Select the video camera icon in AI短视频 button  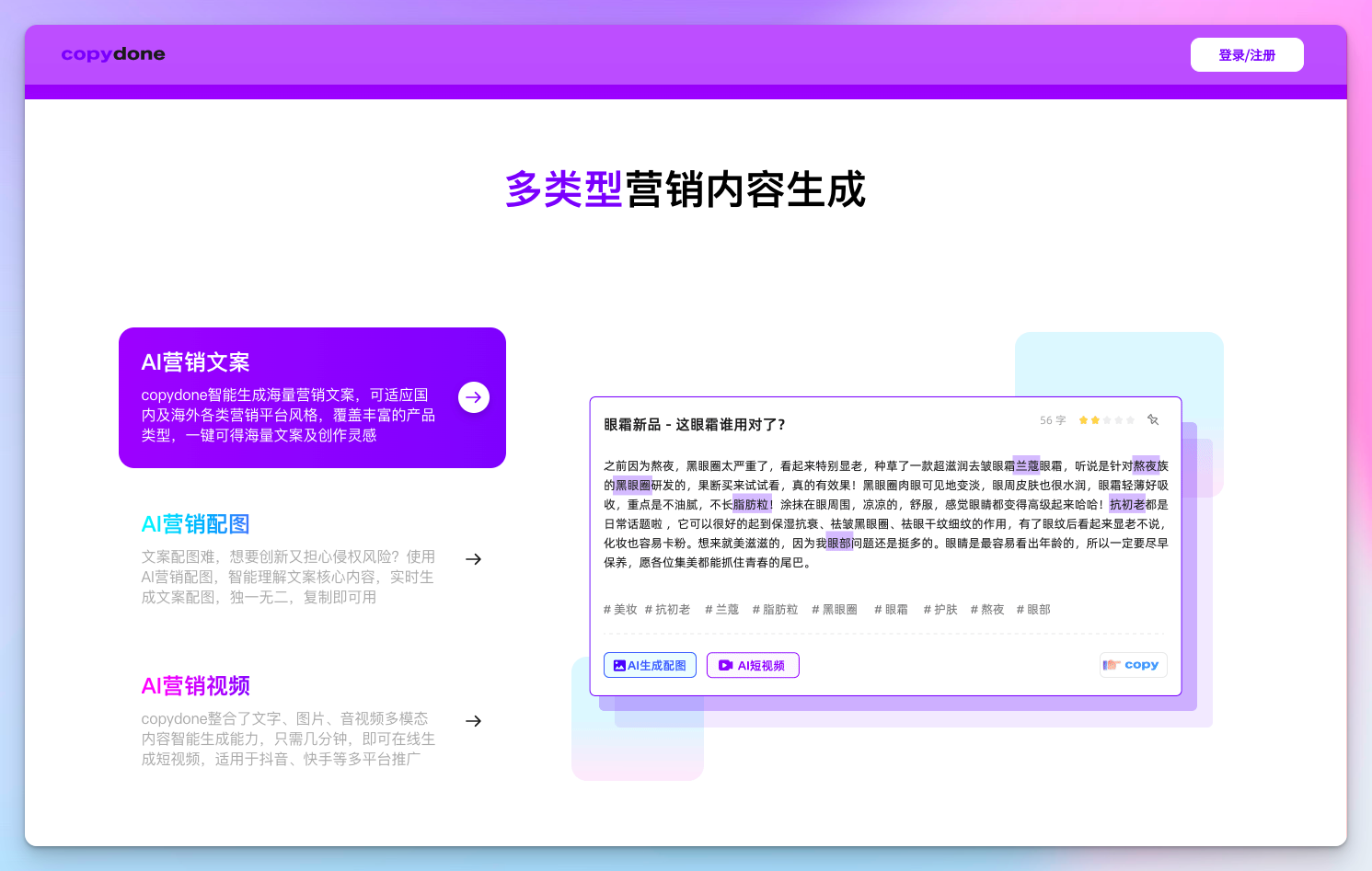click(723, 664)
